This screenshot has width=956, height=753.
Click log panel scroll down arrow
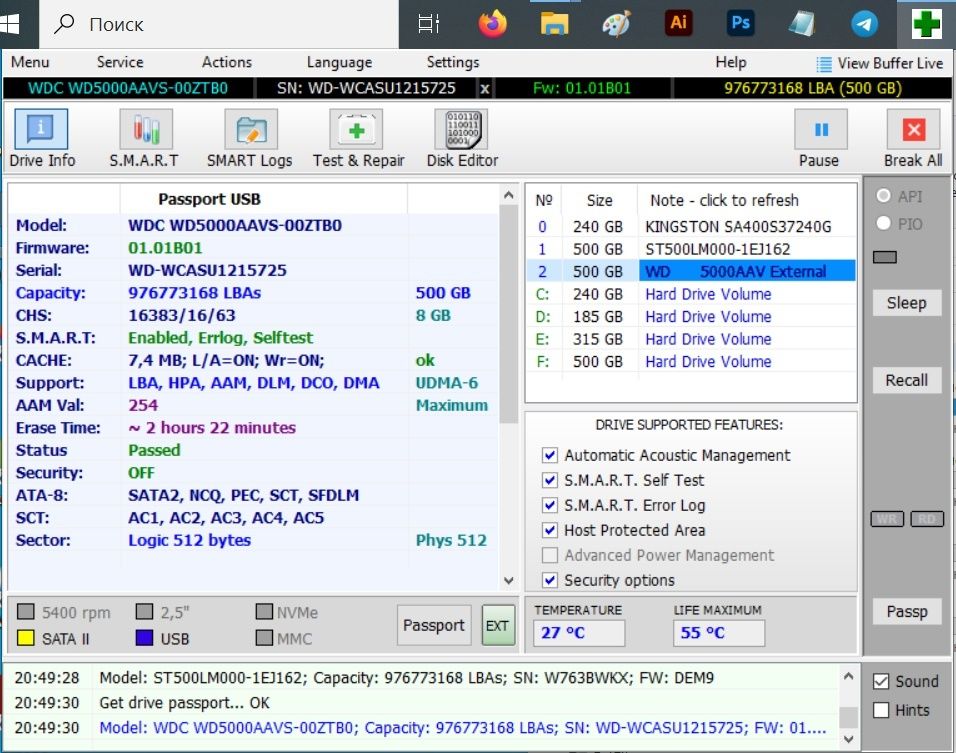pos(848,739)
